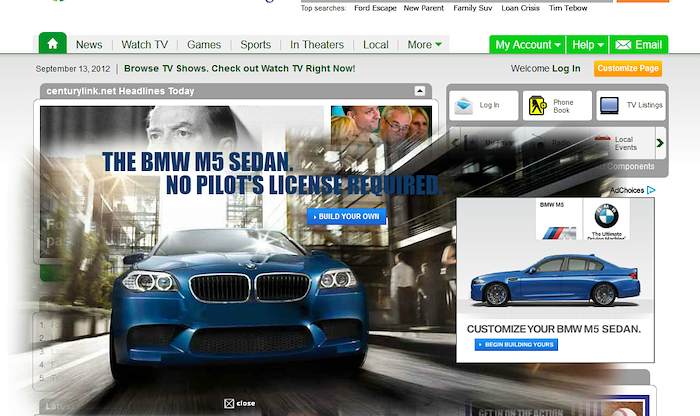Click the left arrow in components carousel

click(x=454, y=143)
